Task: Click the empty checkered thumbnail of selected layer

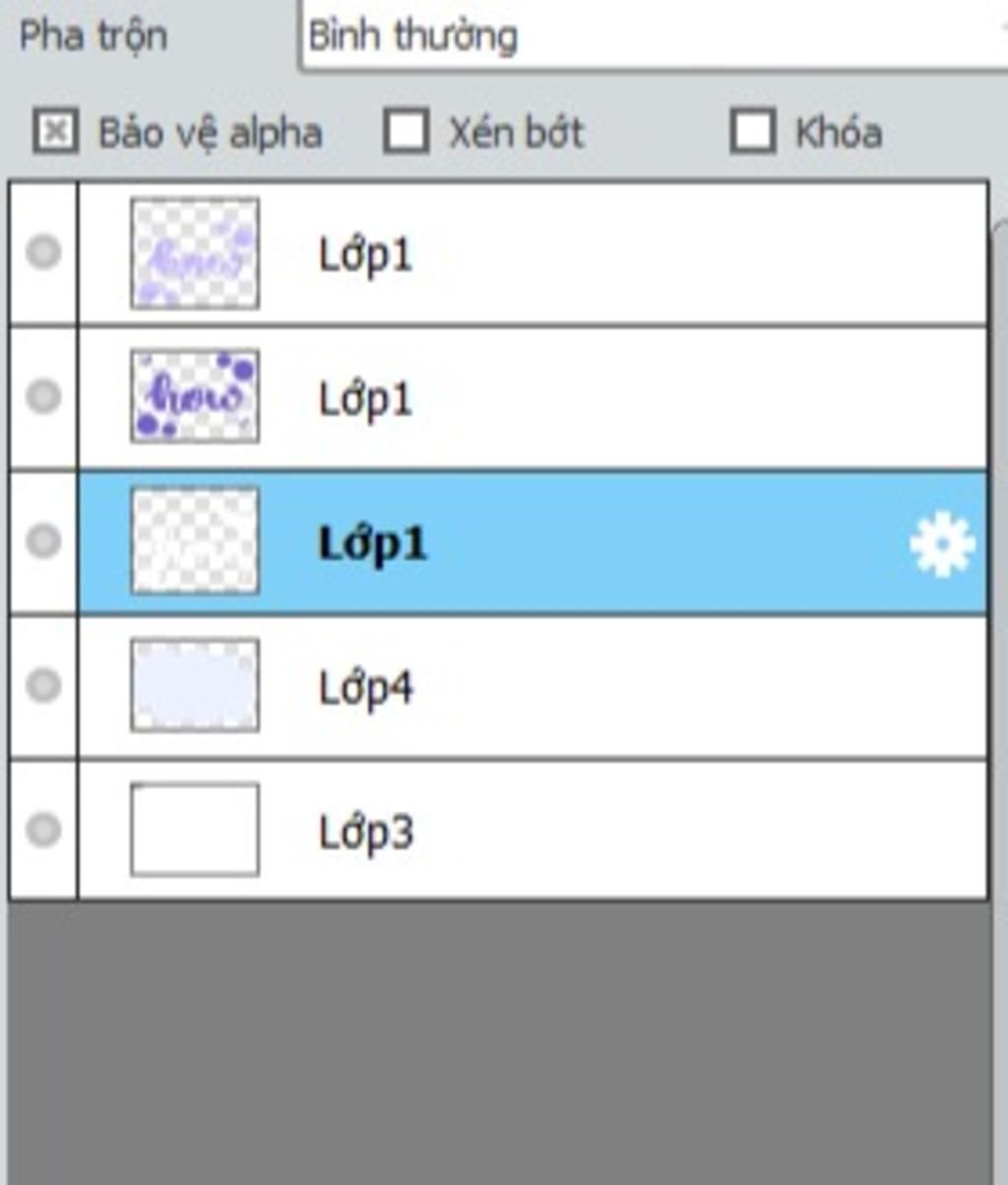Action: pos(195,540)
